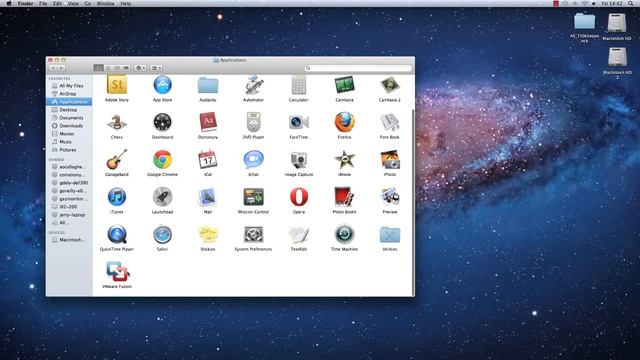
Task: Select QuickTime Player icon
Action: [x=117, y=234]
